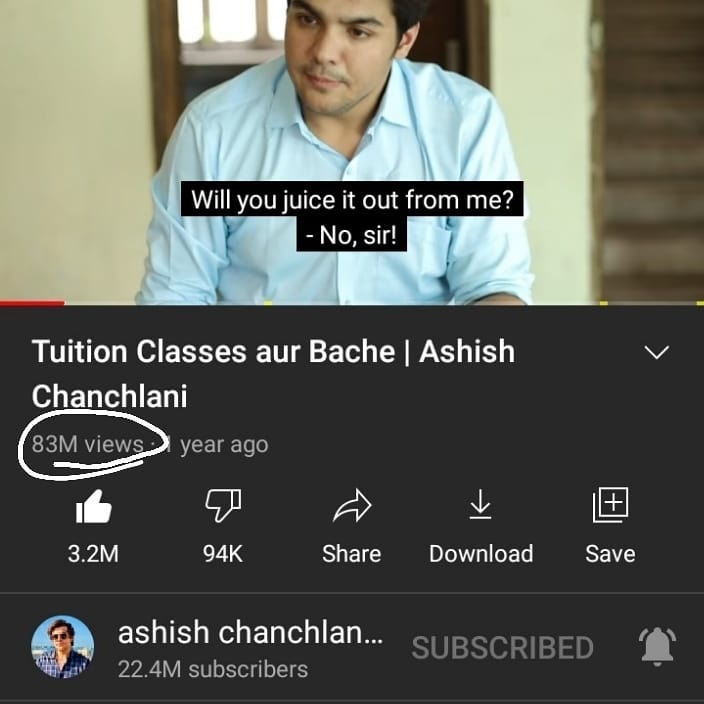Image resolution: width=704 pixels, height=704 pixels.
Task: Click the Download label
Action: (x=481, y=554)
